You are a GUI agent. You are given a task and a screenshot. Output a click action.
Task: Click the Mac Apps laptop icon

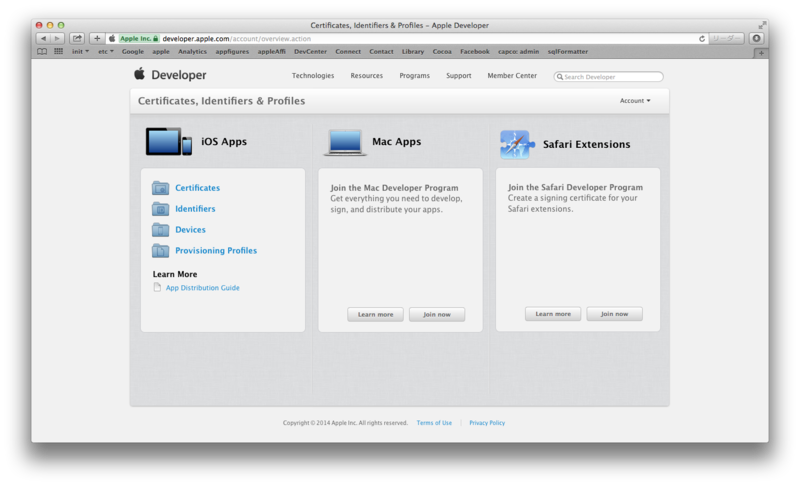pyautogui.click(x=345, y=142)
